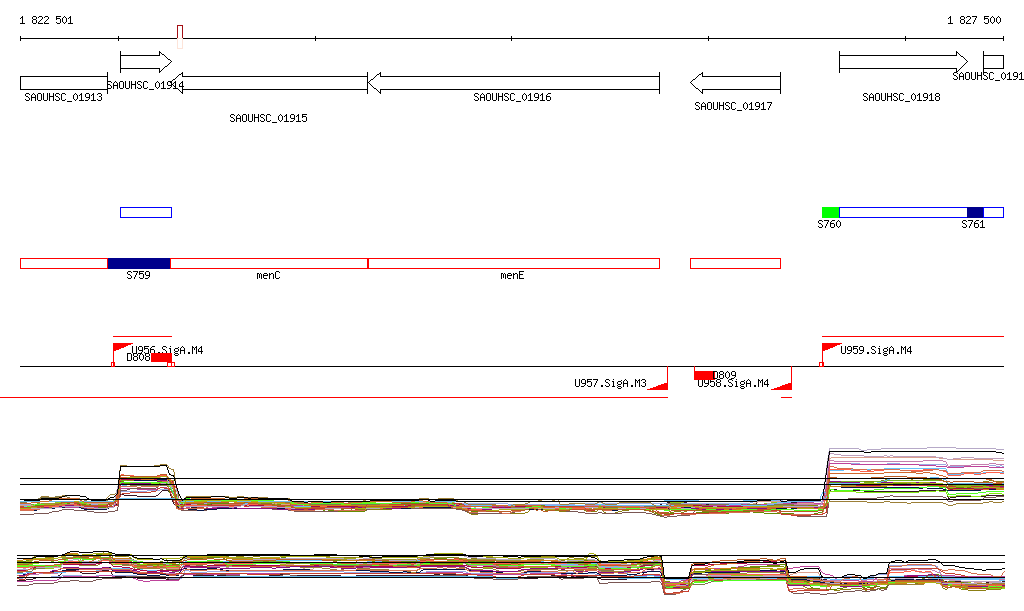Click the D808 red terminator block

point(161,358)
